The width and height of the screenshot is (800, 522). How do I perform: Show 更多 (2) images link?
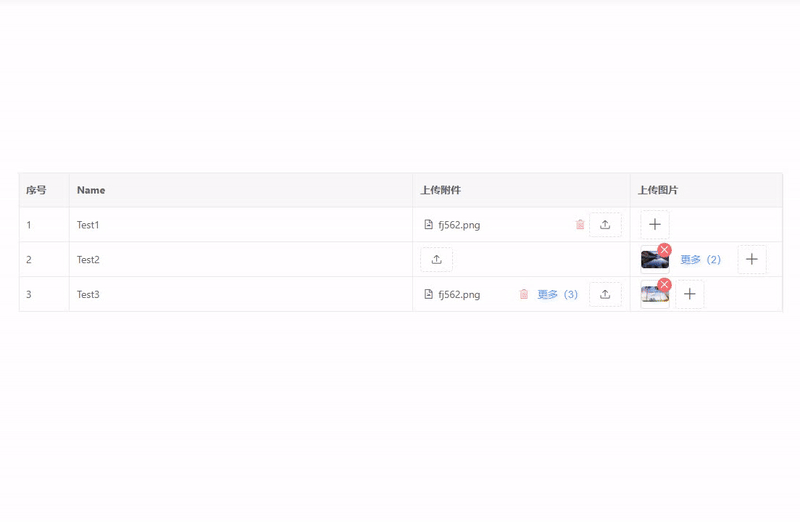[x=701, y=260]
